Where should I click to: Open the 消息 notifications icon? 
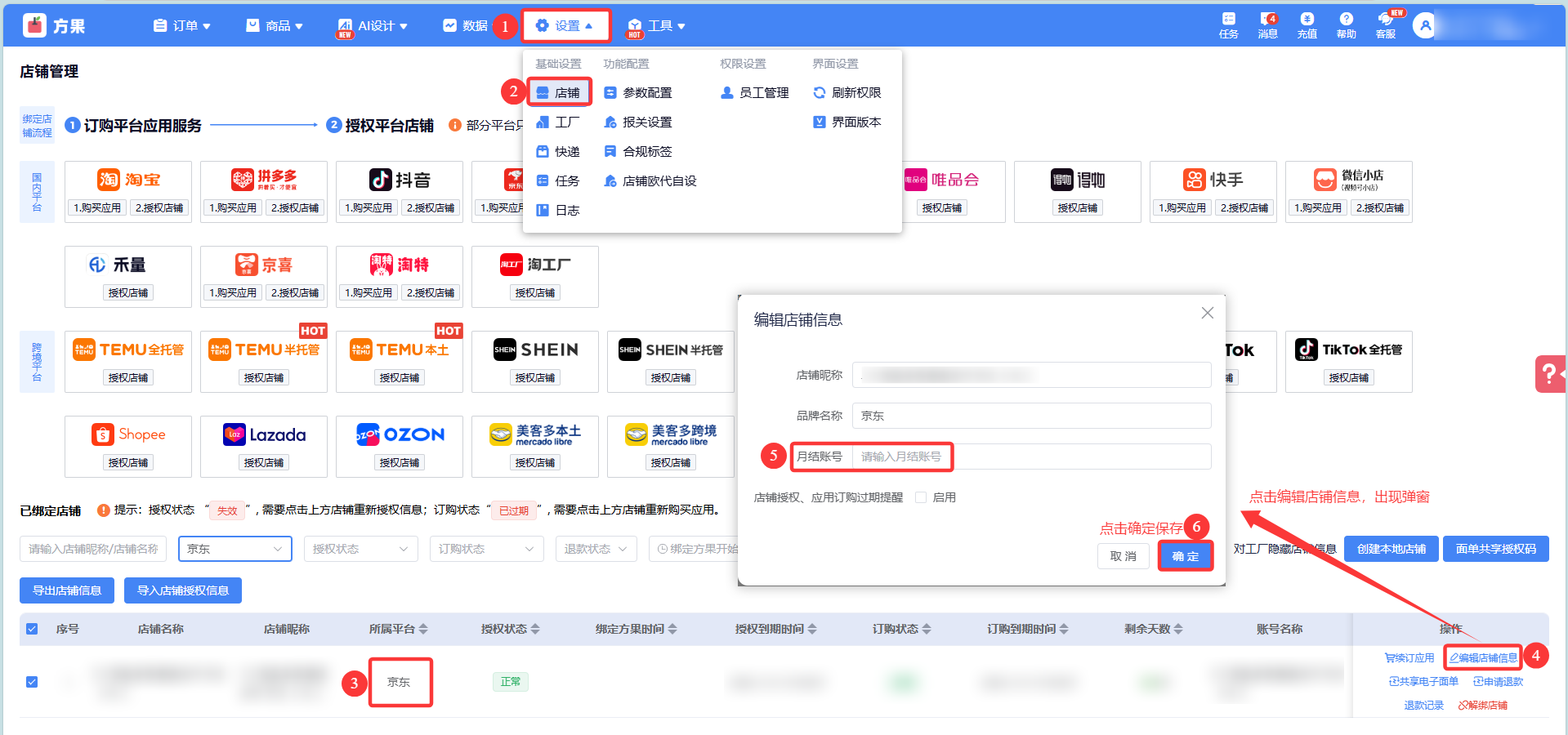point(1267,25)
